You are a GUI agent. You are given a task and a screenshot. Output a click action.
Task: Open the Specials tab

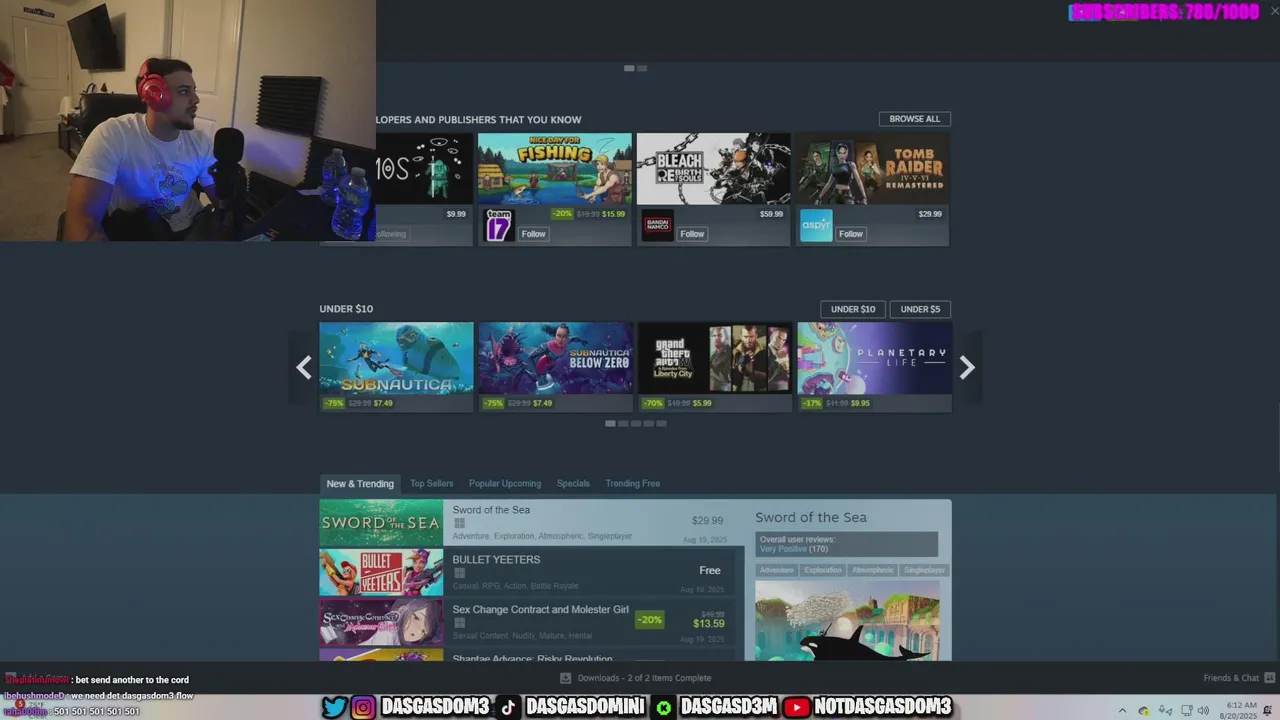tap(573, 484)
